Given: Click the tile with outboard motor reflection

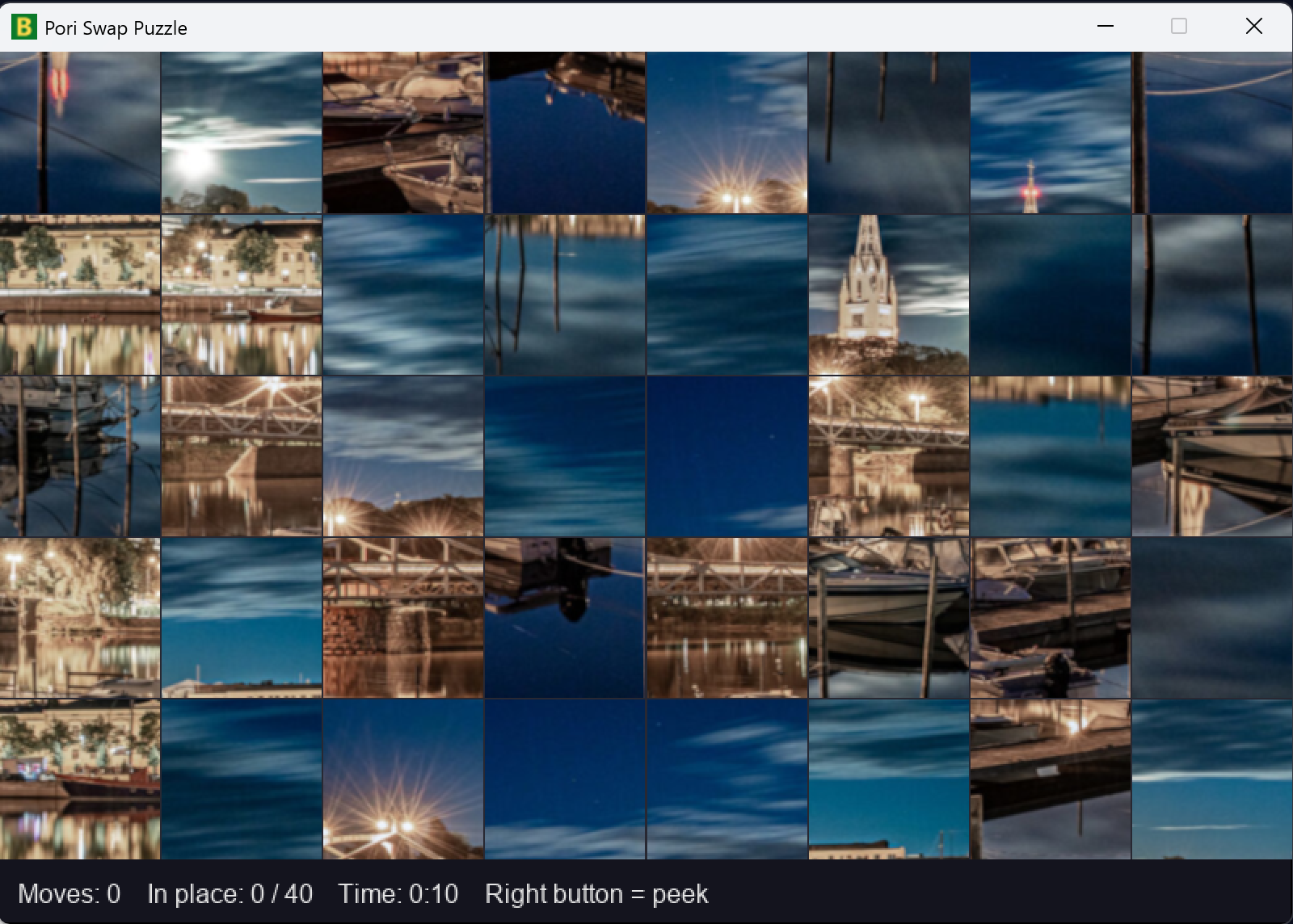Looking at the screenshot, I should click(565, 618).
